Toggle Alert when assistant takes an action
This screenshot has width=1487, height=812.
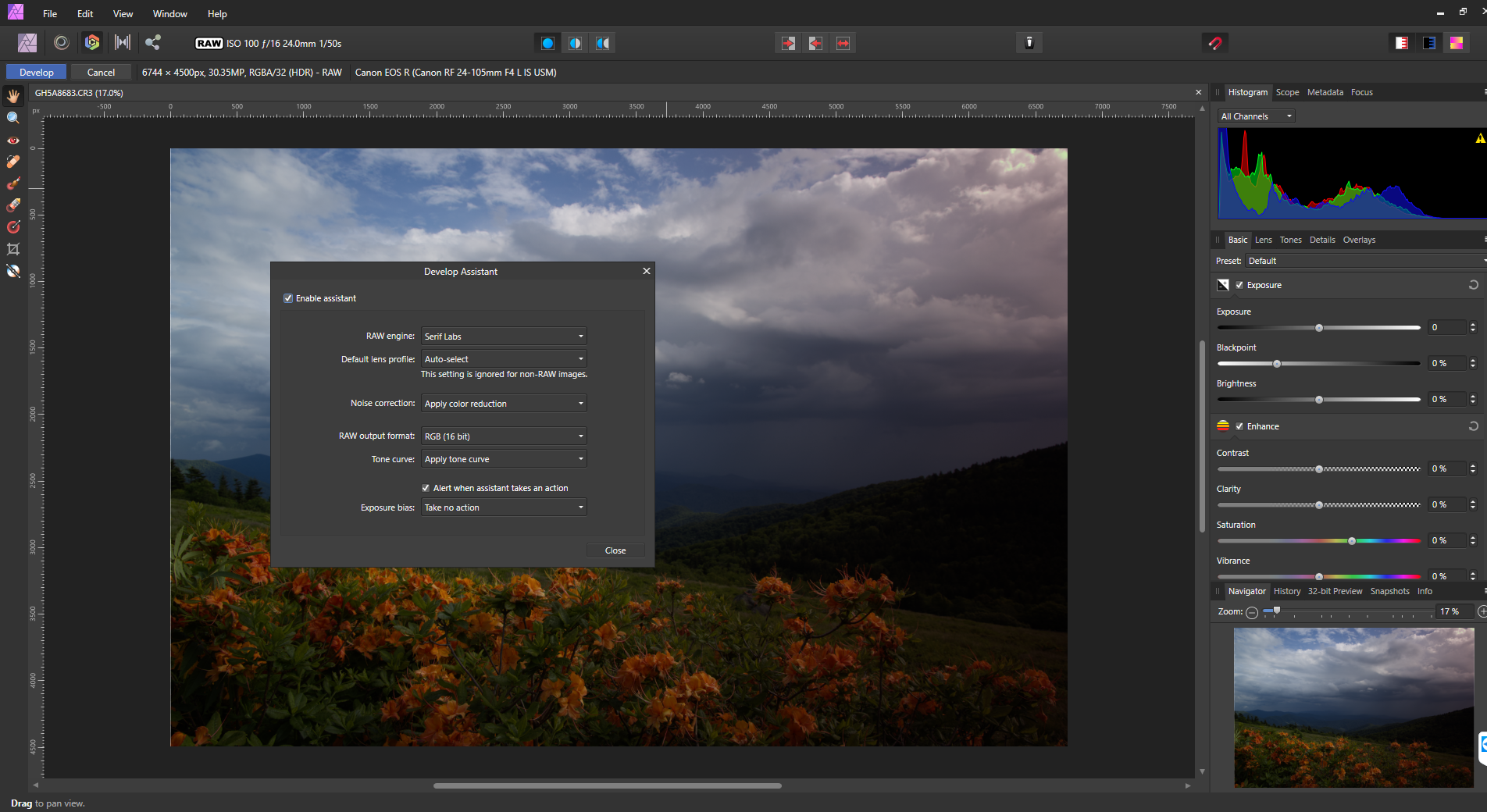[426, 488]
